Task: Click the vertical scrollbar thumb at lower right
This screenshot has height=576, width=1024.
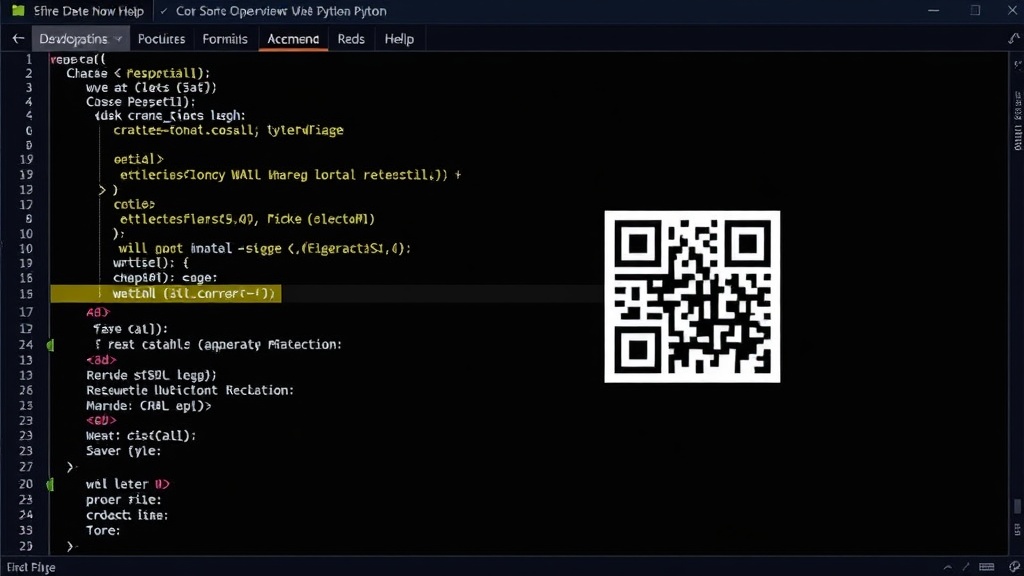Action: tap(1017, 506)
